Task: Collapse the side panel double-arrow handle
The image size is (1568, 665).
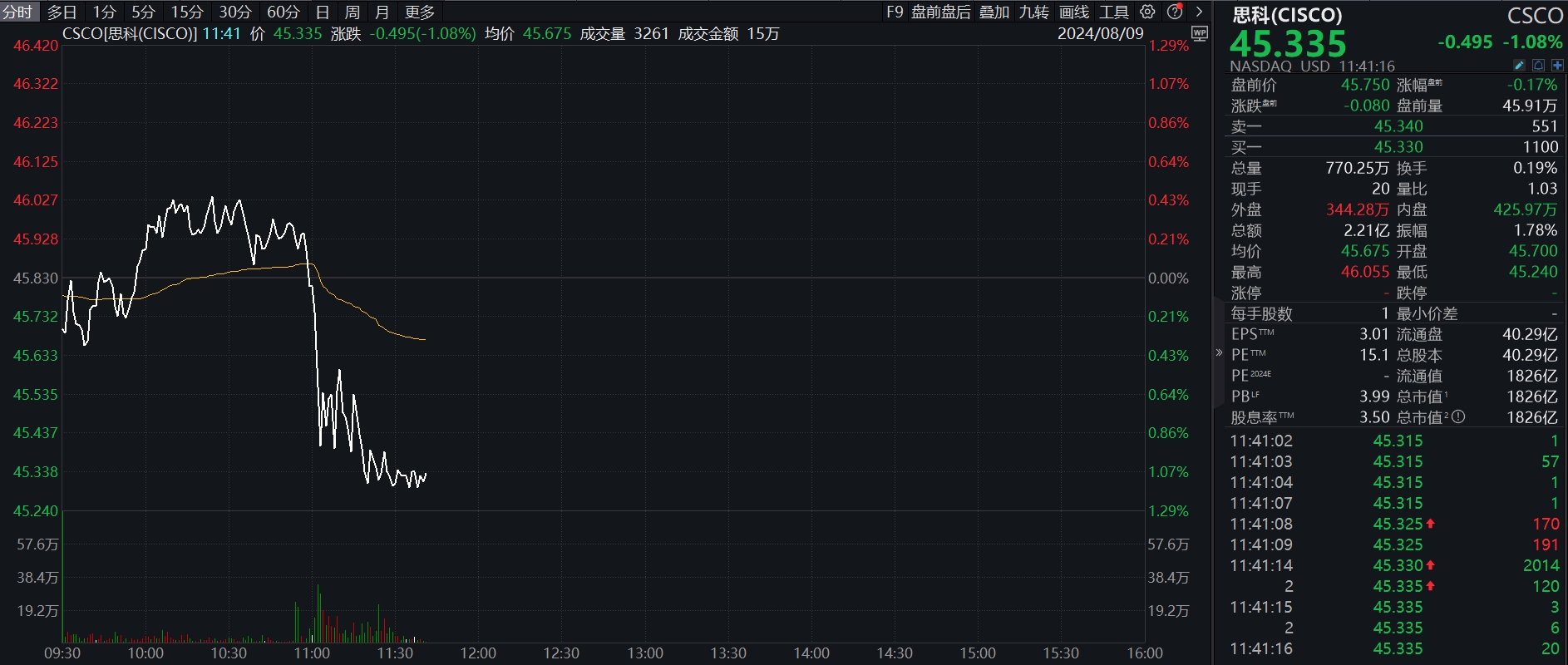Action: coord(1219,353)
